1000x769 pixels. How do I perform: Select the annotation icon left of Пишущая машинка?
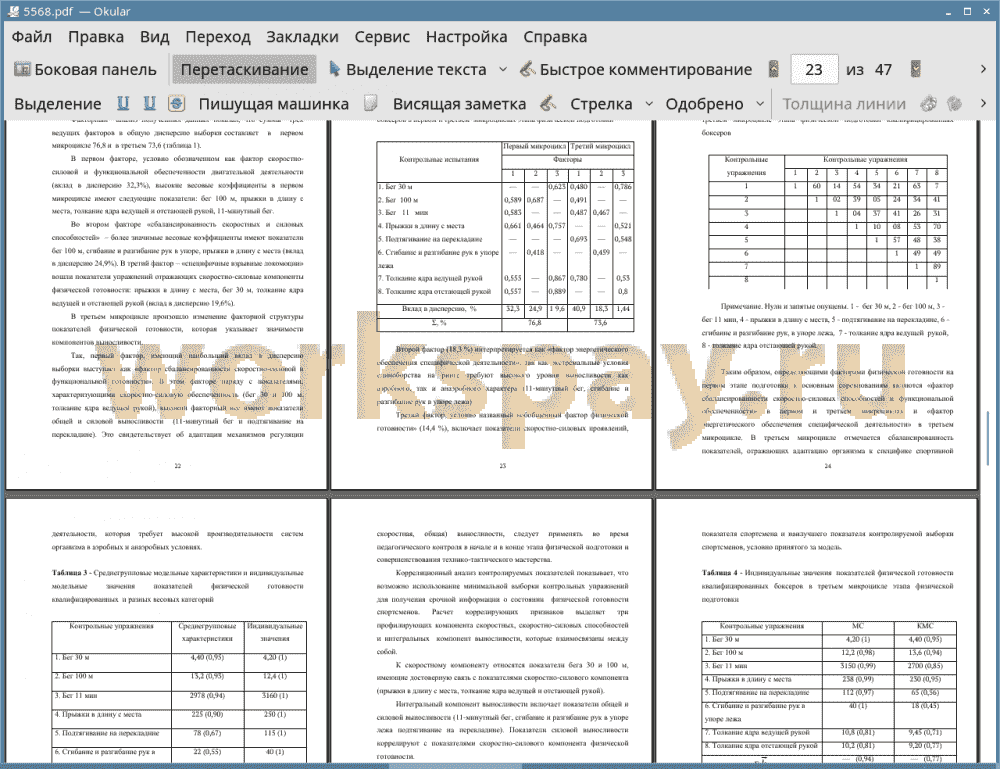pyautogui.click(x=177, y=103)
